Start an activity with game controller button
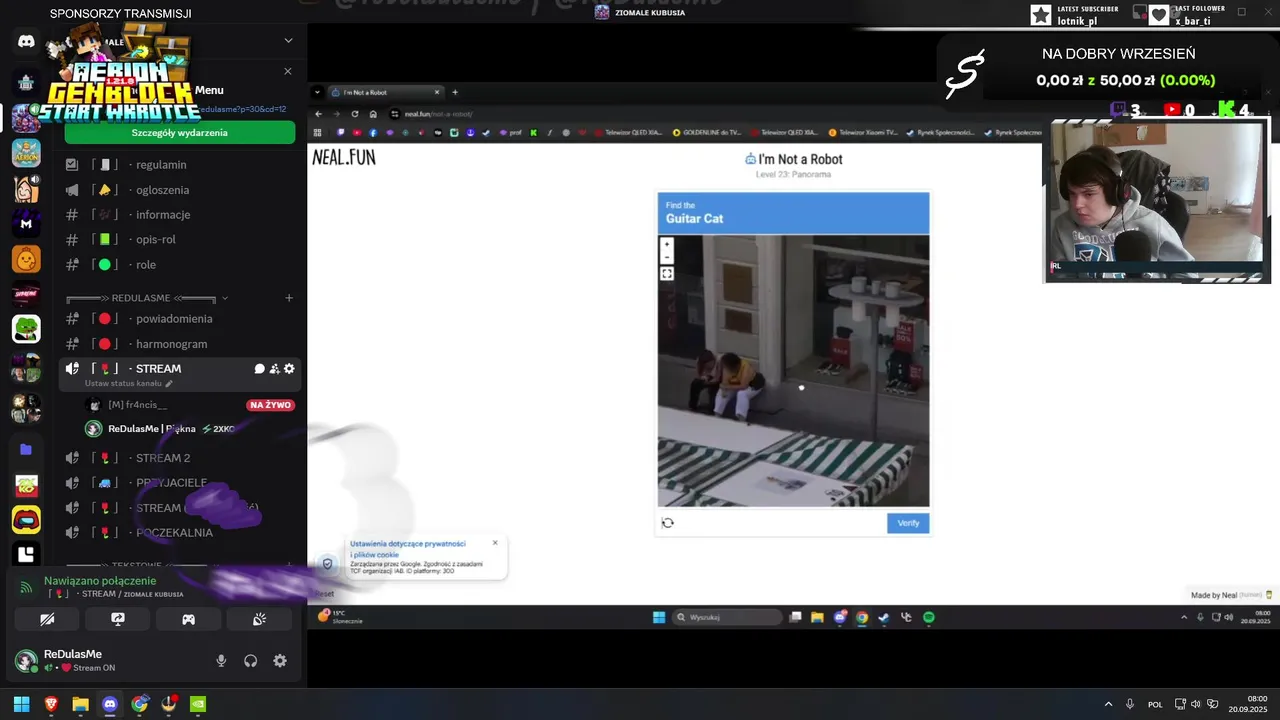 (188, 619)
